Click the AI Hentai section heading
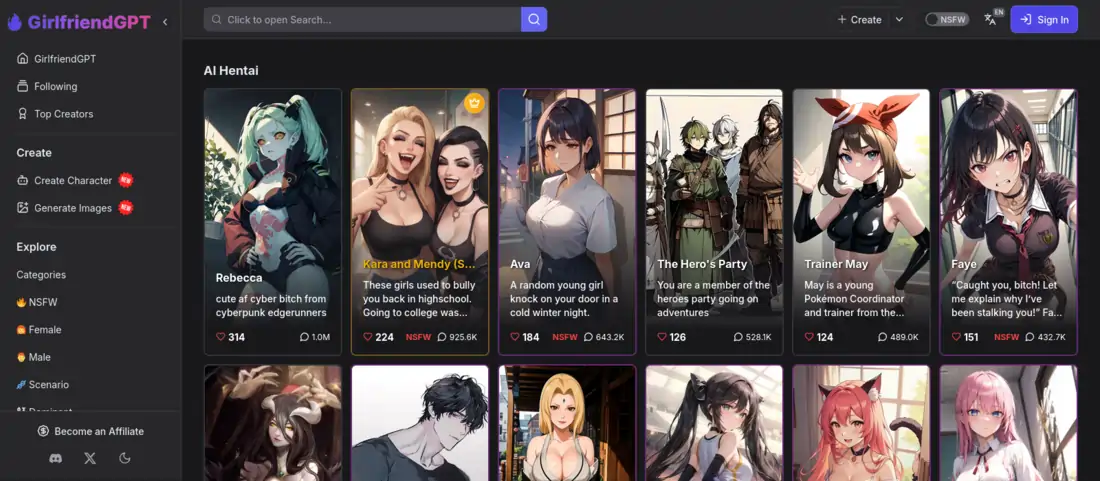This screenshot has width=1100, height=481. 231,70
